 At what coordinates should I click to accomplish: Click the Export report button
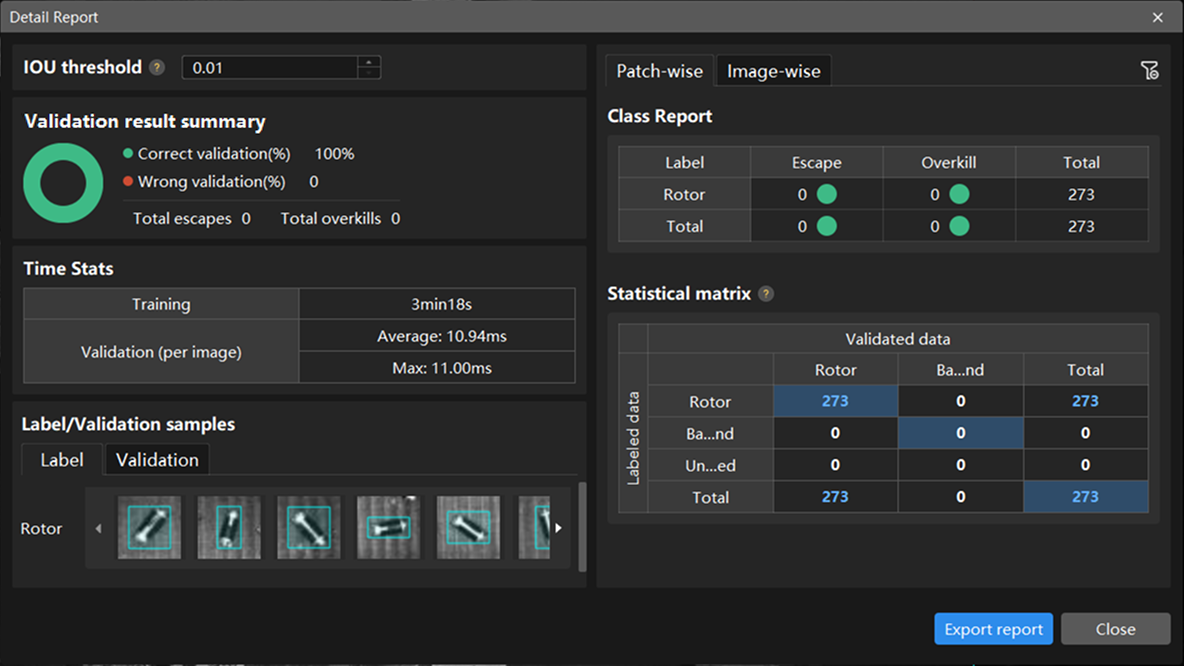click(x=993, y=629)
